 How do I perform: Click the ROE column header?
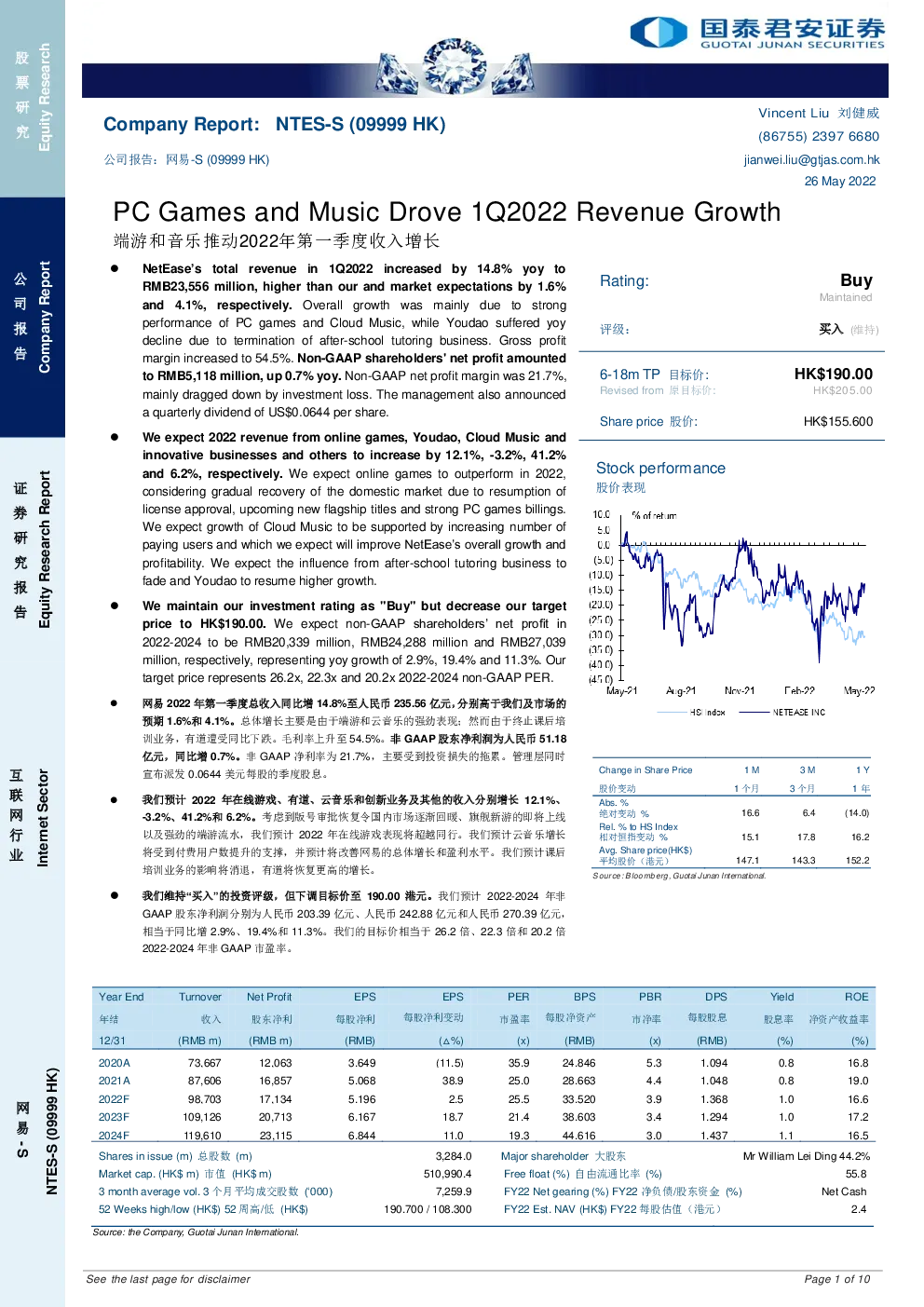856,997
